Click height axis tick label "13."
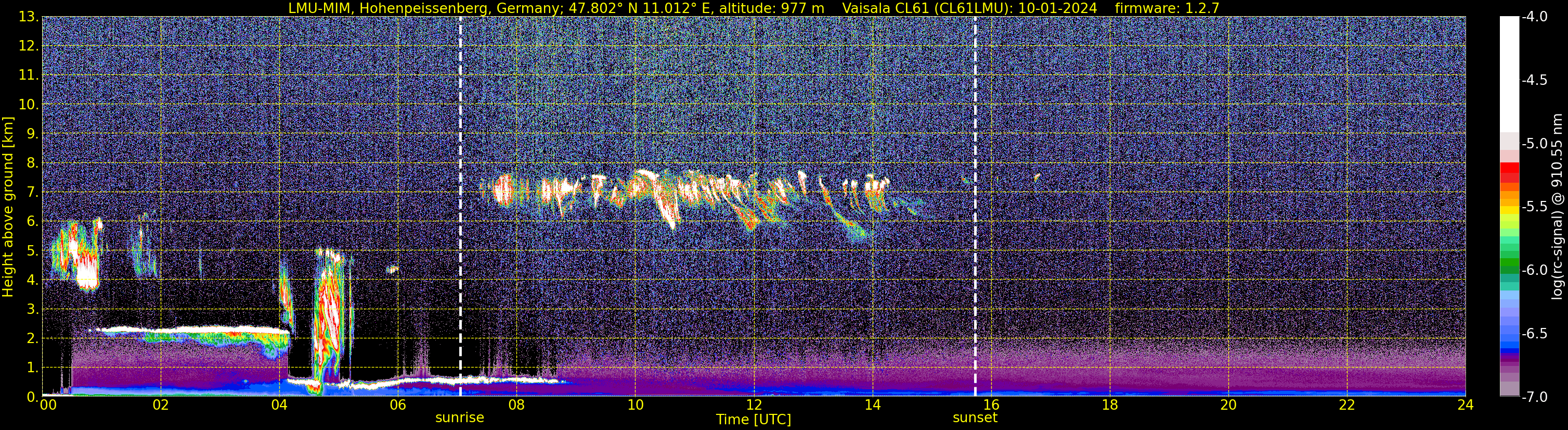 pos(29,17)
